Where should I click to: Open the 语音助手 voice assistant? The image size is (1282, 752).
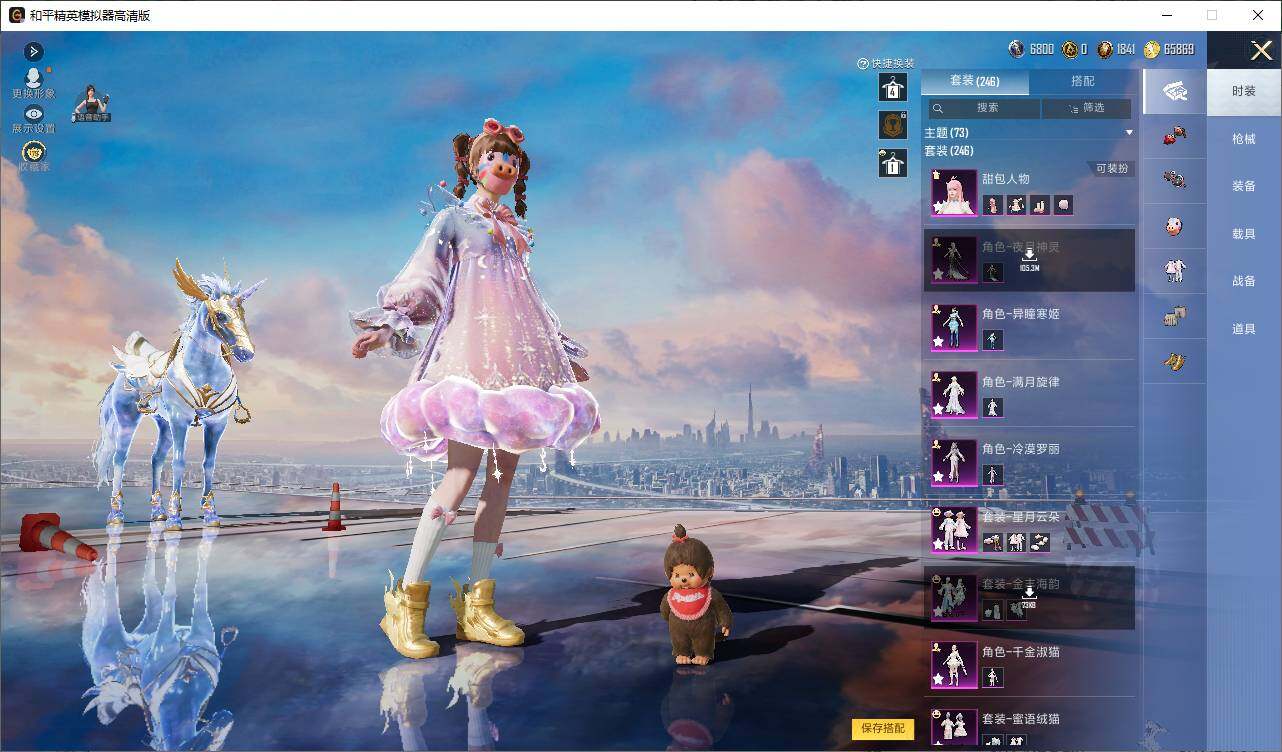pos(92,103)
